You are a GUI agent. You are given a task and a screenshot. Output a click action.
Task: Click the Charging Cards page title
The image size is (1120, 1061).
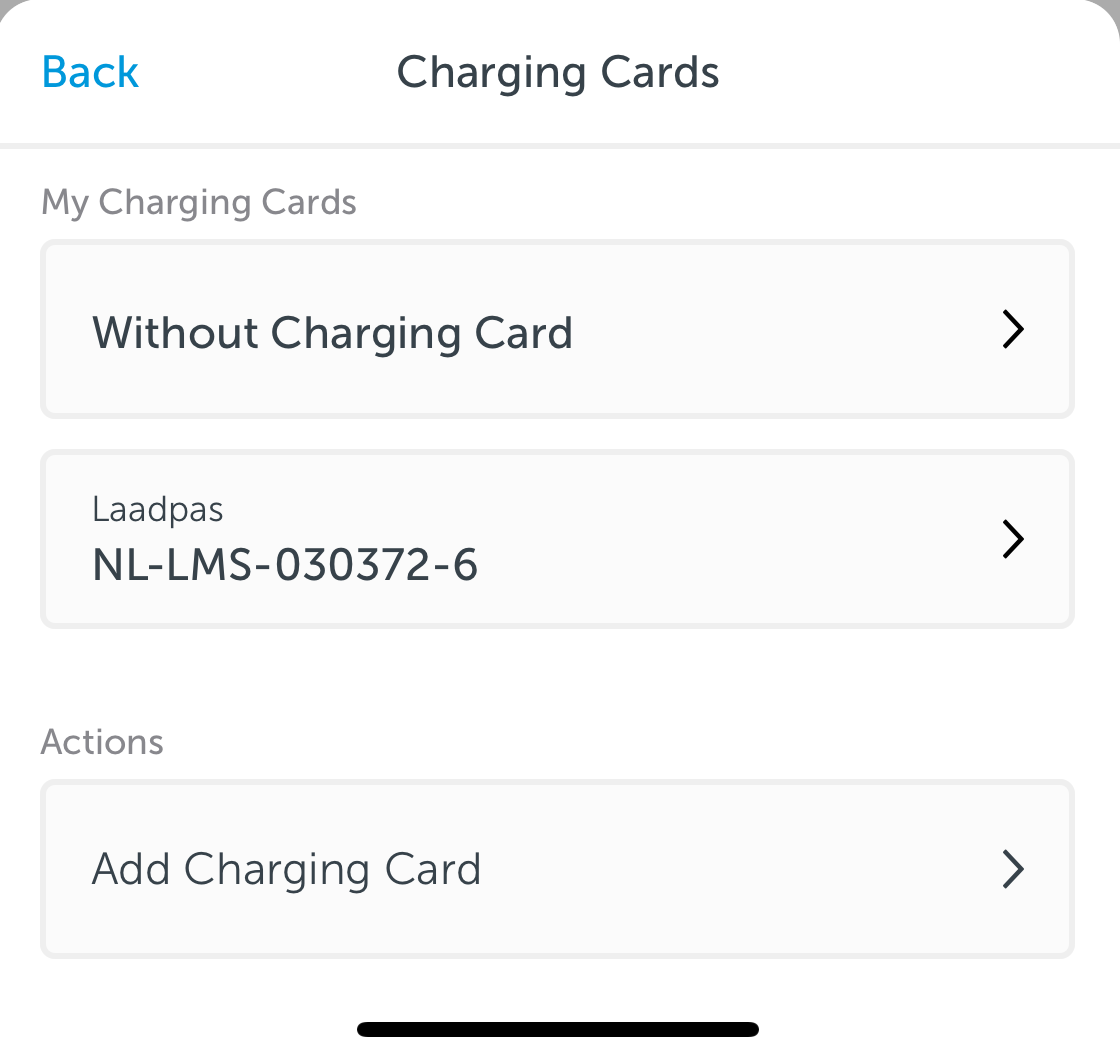pyautogui.click(x=558, y=74)
